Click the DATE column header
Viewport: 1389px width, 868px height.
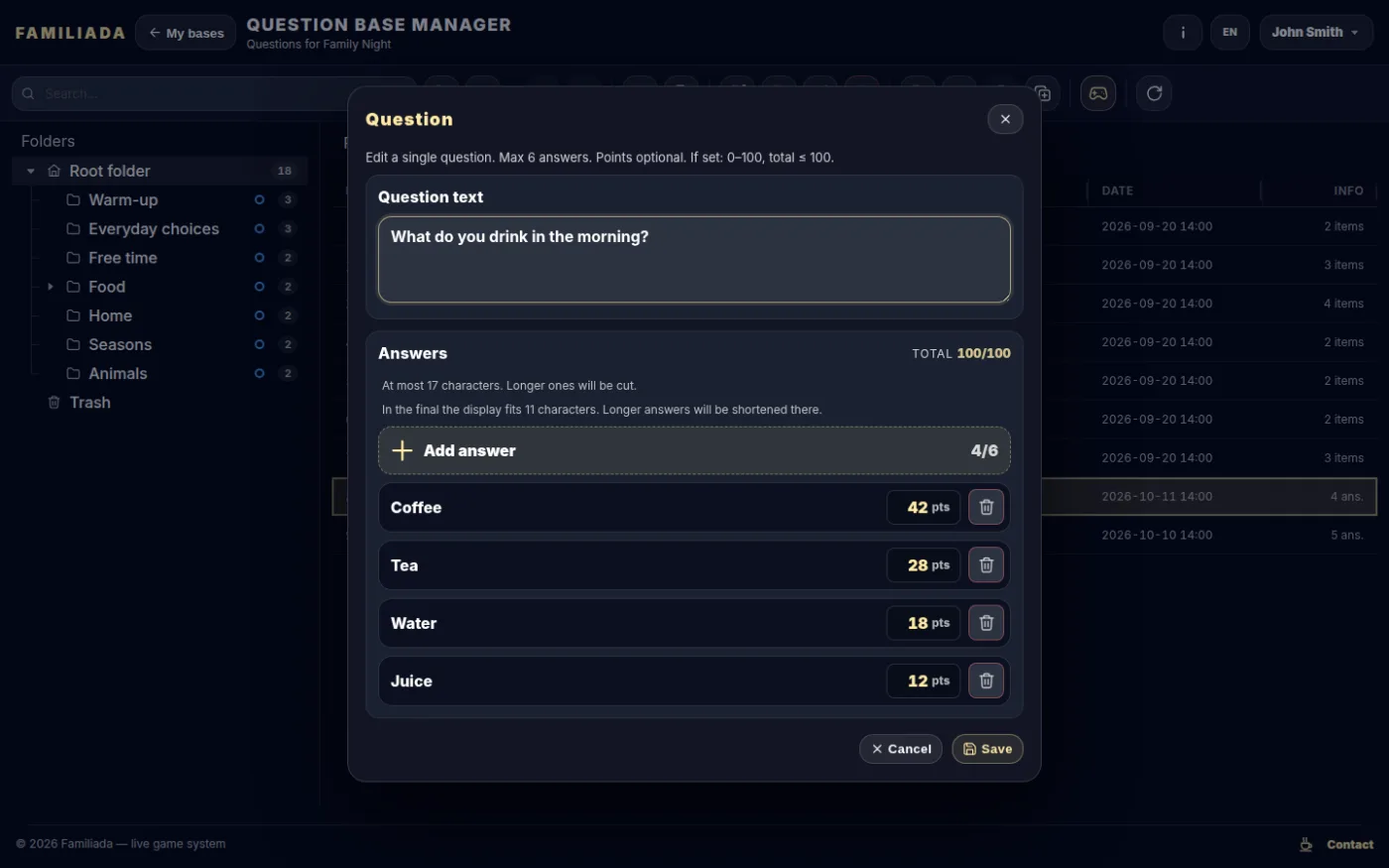coord(1117,190)
